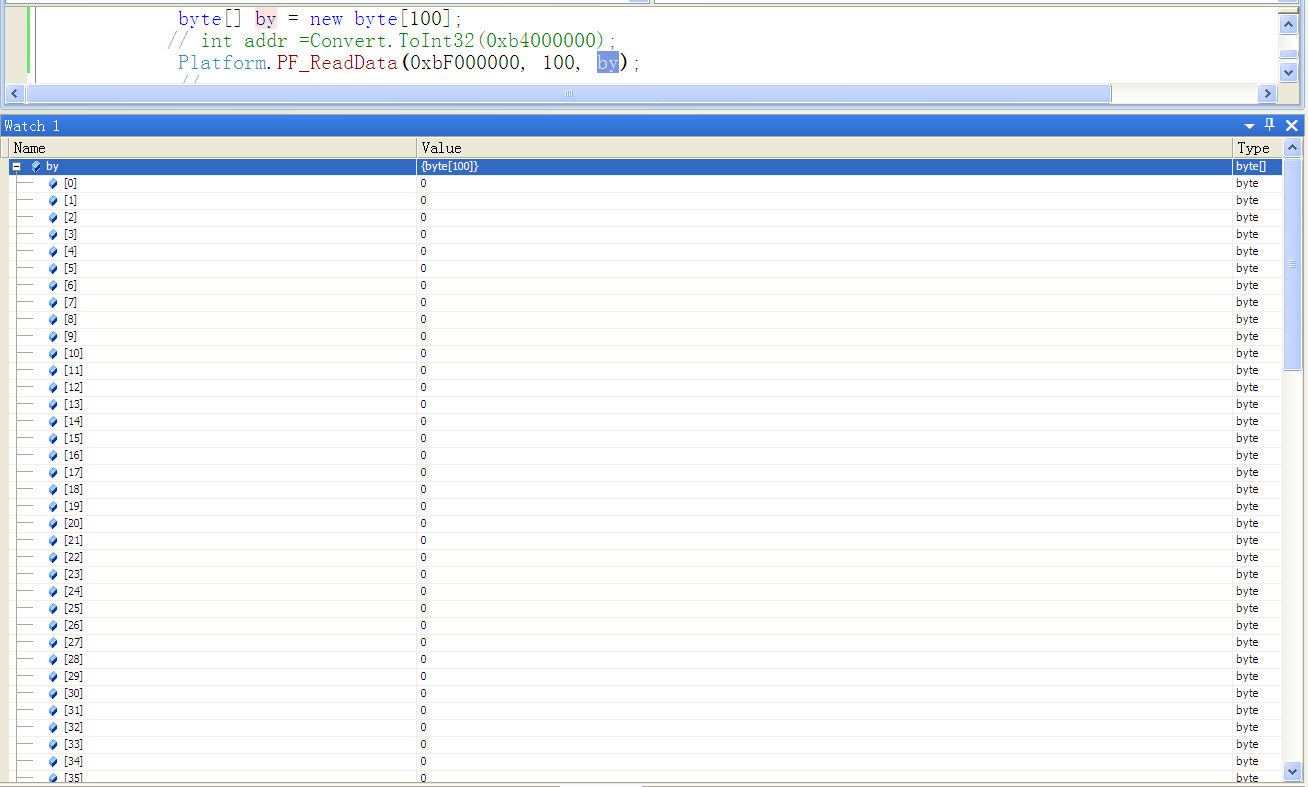Click the highlighted 'by' argument in code
The height and width of the screenshot is (787, 1308).
click(x=608, y=63)
